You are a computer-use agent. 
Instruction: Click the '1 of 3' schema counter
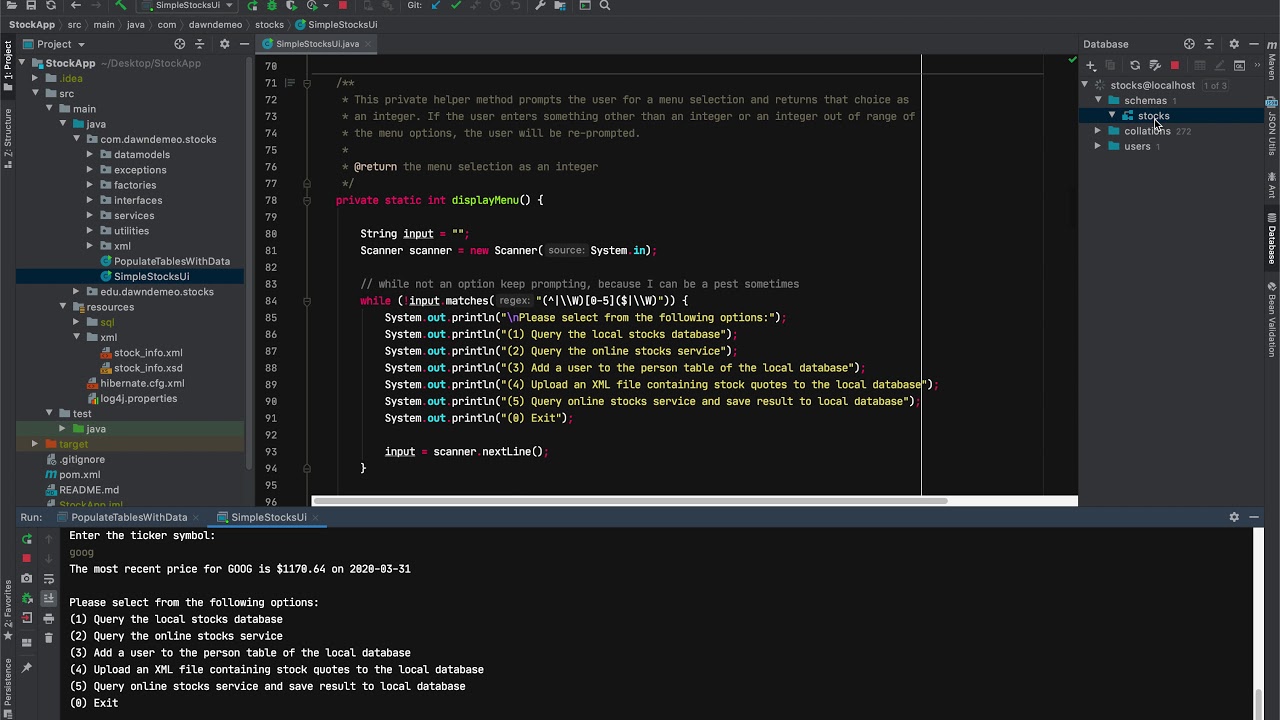coord(1215,86)
